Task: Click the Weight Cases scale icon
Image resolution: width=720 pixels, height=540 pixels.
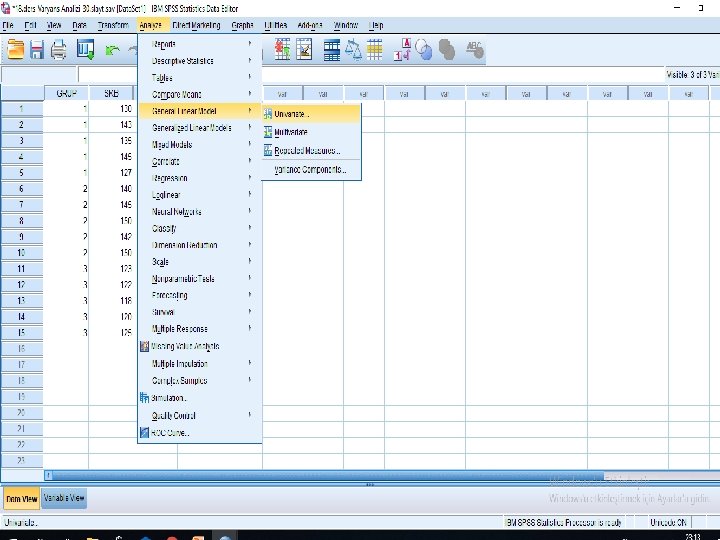Action: click(353, 50)
